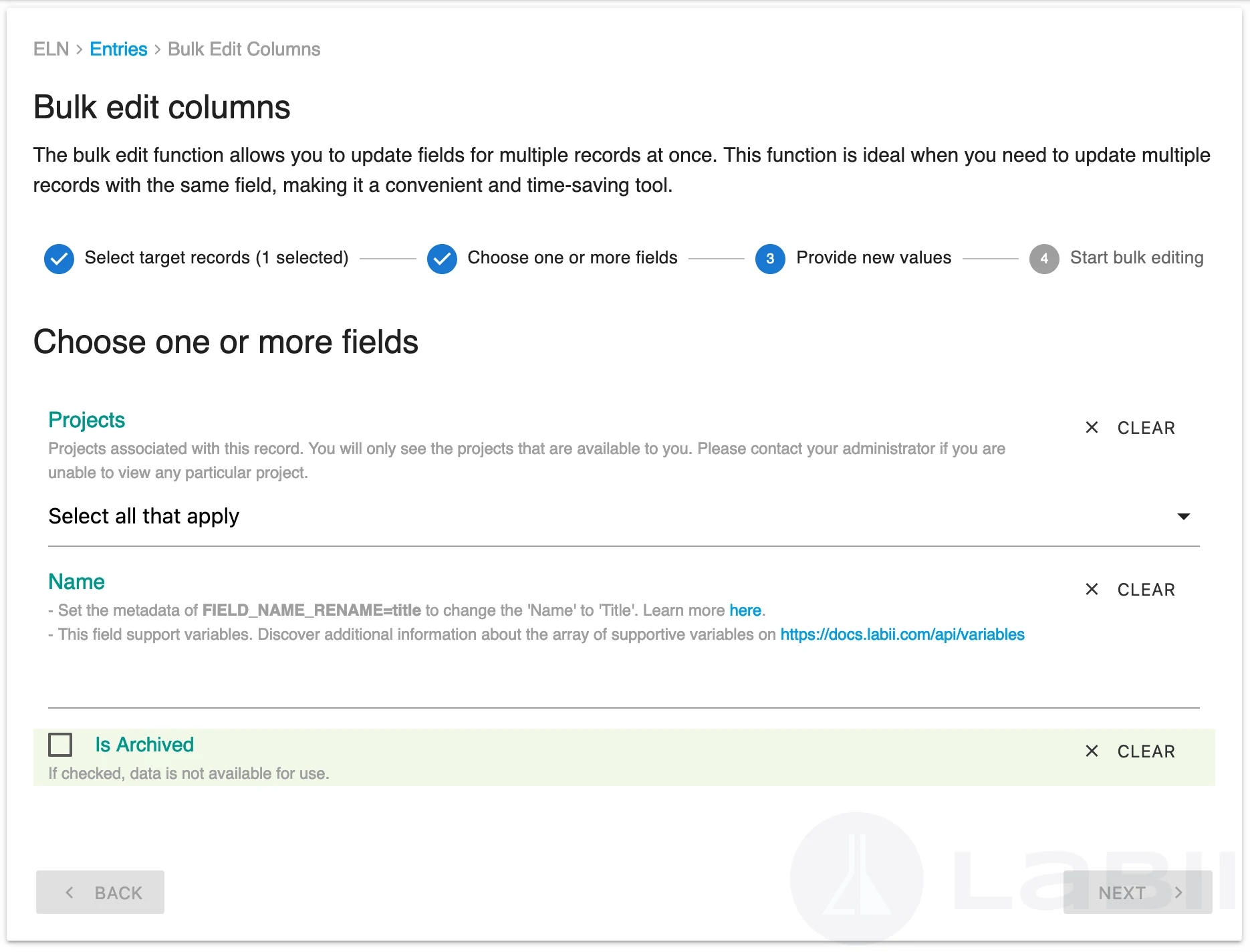Open the docs.labii.com variables link
The height and width of the screenshot is (952, 1250).
[x=902, y=634]
